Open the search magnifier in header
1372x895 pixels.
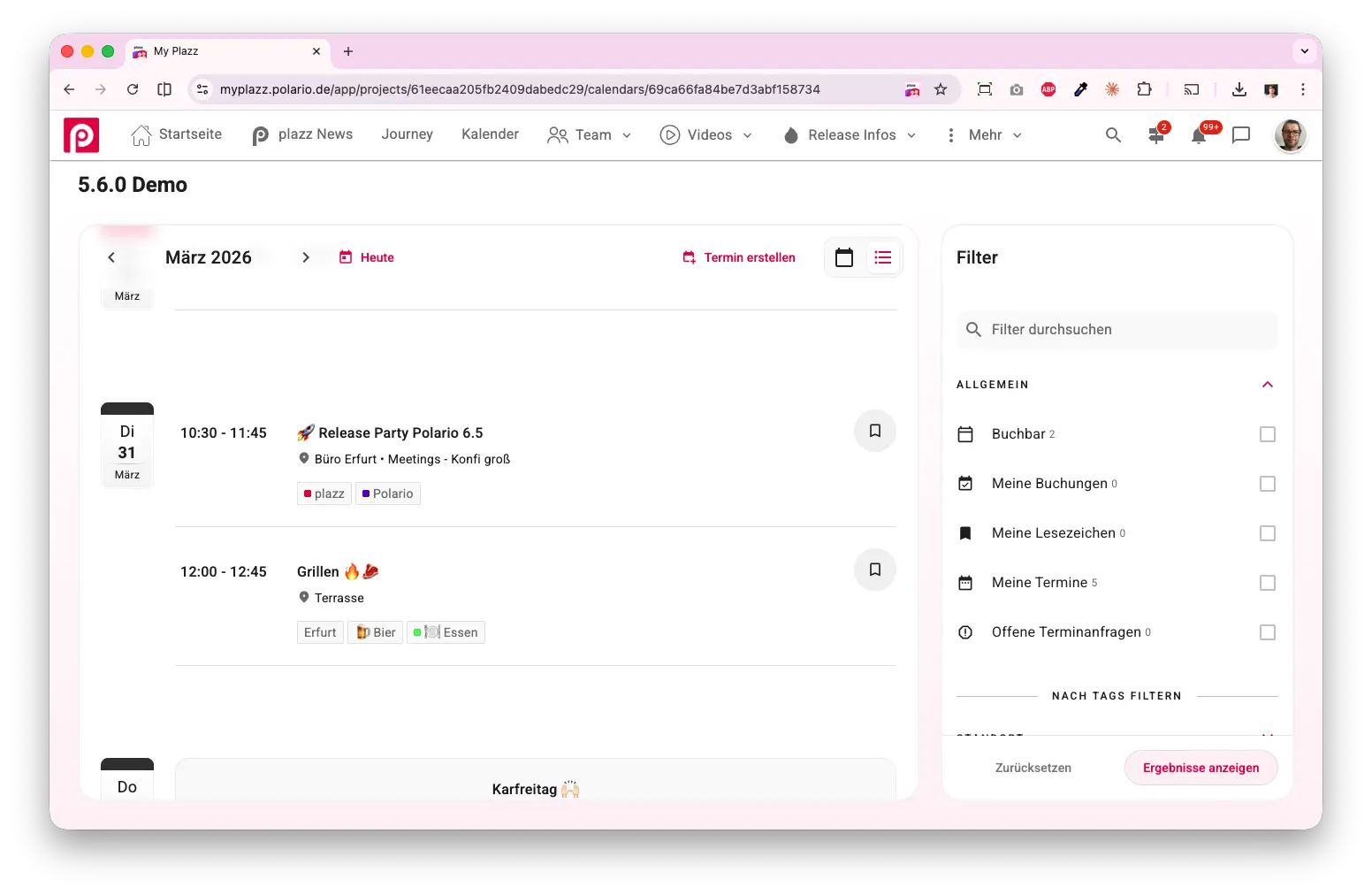(x=1113, y=135)
